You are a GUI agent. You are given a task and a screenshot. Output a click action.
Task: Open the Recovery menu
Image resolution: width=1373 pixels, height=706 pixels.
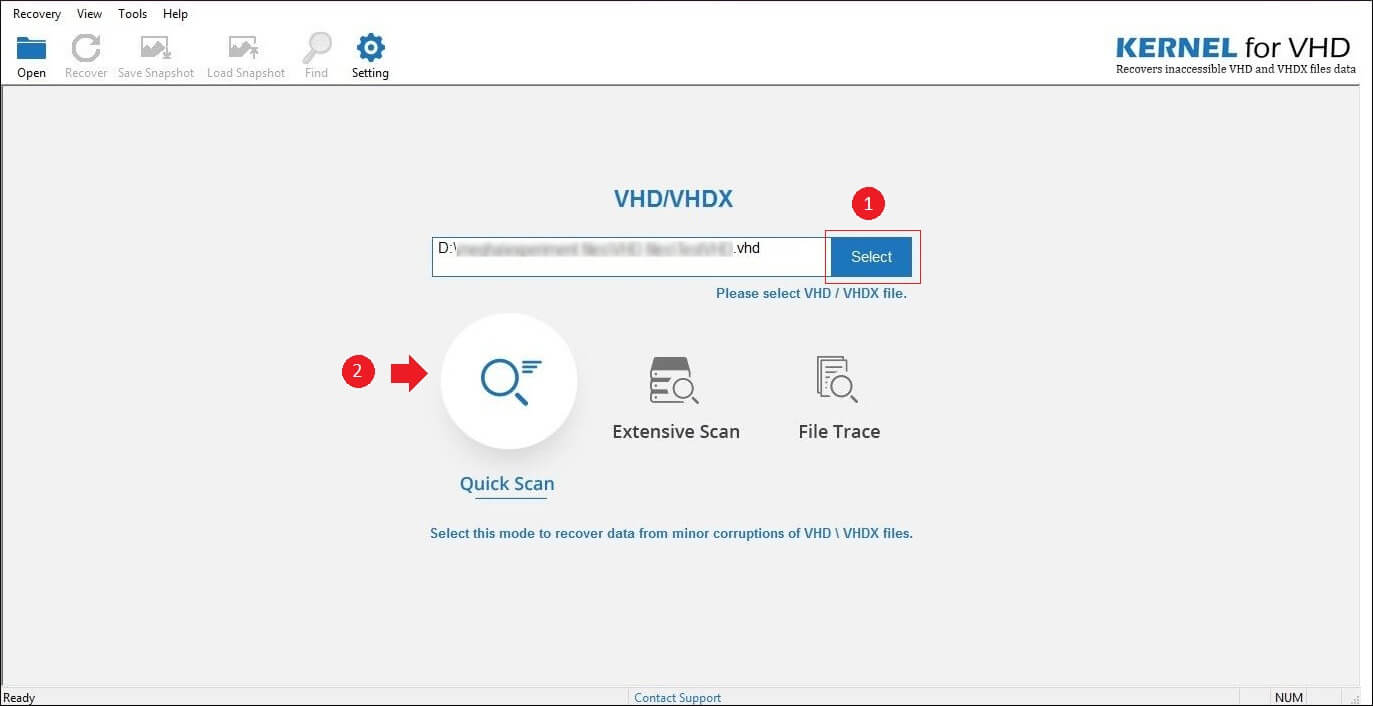[x=37, y=14]
